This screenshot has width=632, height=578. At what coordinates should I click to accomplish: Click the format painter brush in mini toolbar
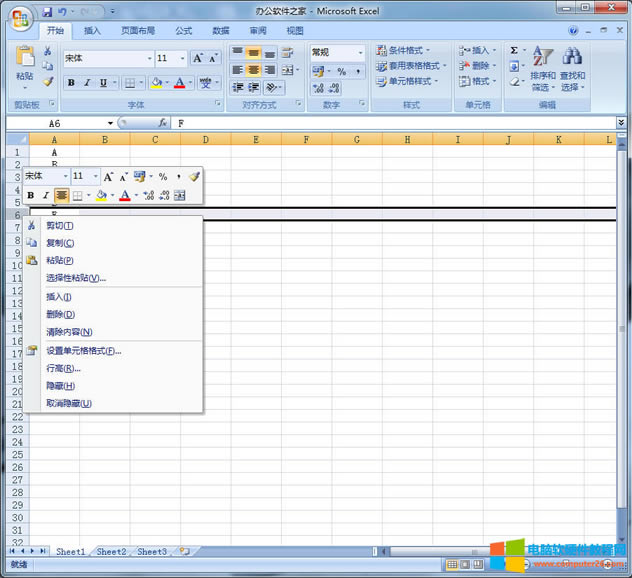click(x=194, y=176)
